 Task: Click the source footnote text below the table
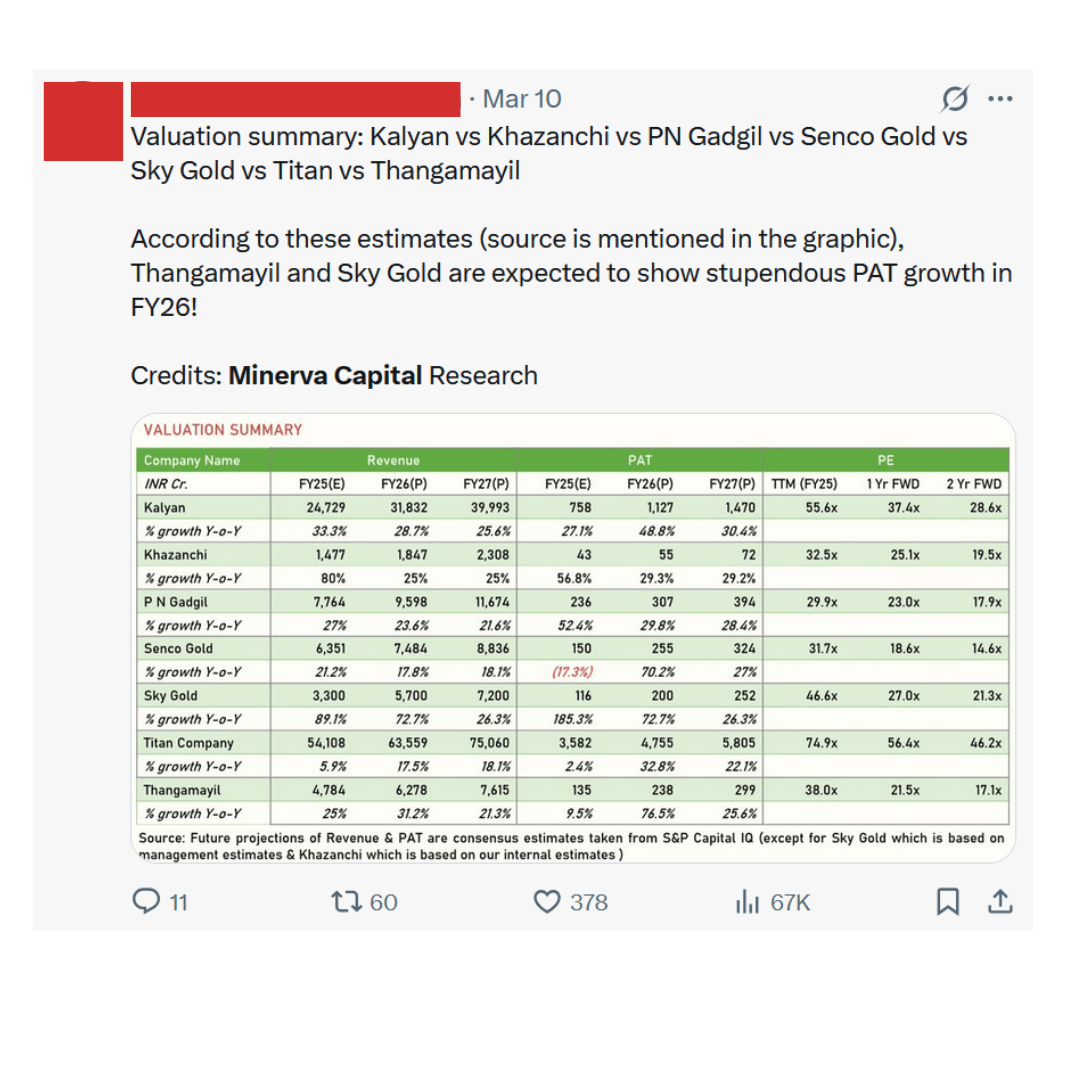570,846
